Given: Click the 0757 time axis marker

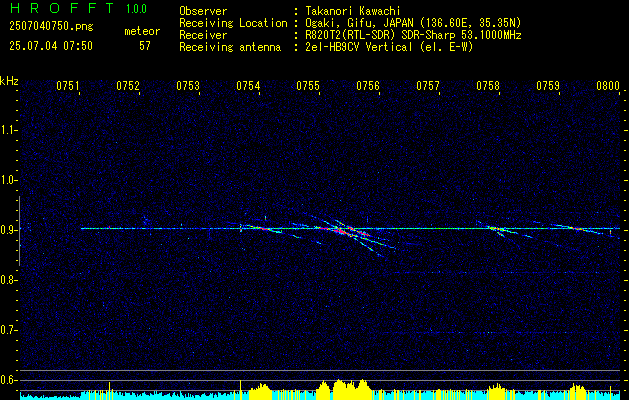Looking at the screenshot, I should (x=428, y=86).
